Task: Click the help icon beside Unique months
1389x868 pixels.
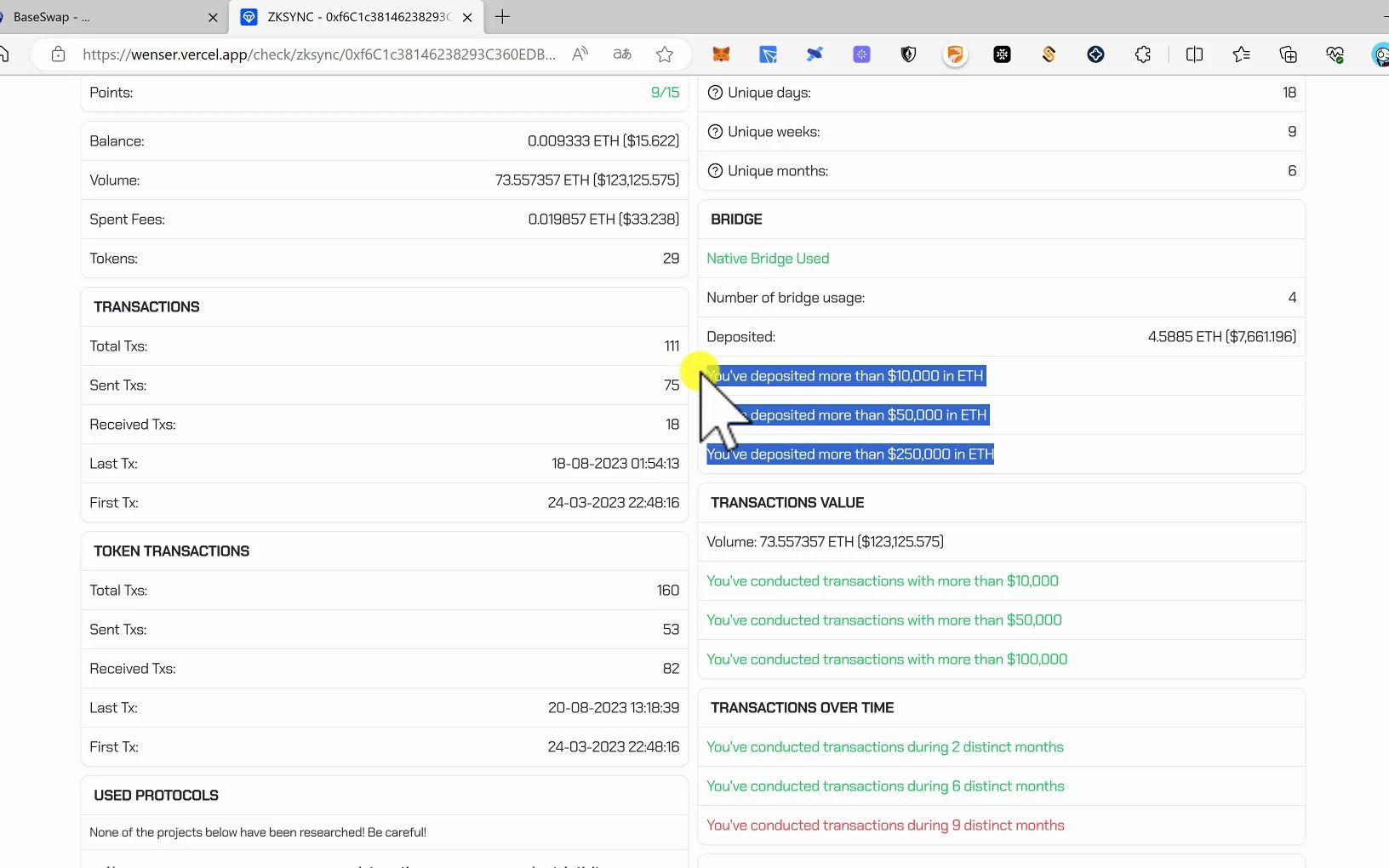Action: 715,171
